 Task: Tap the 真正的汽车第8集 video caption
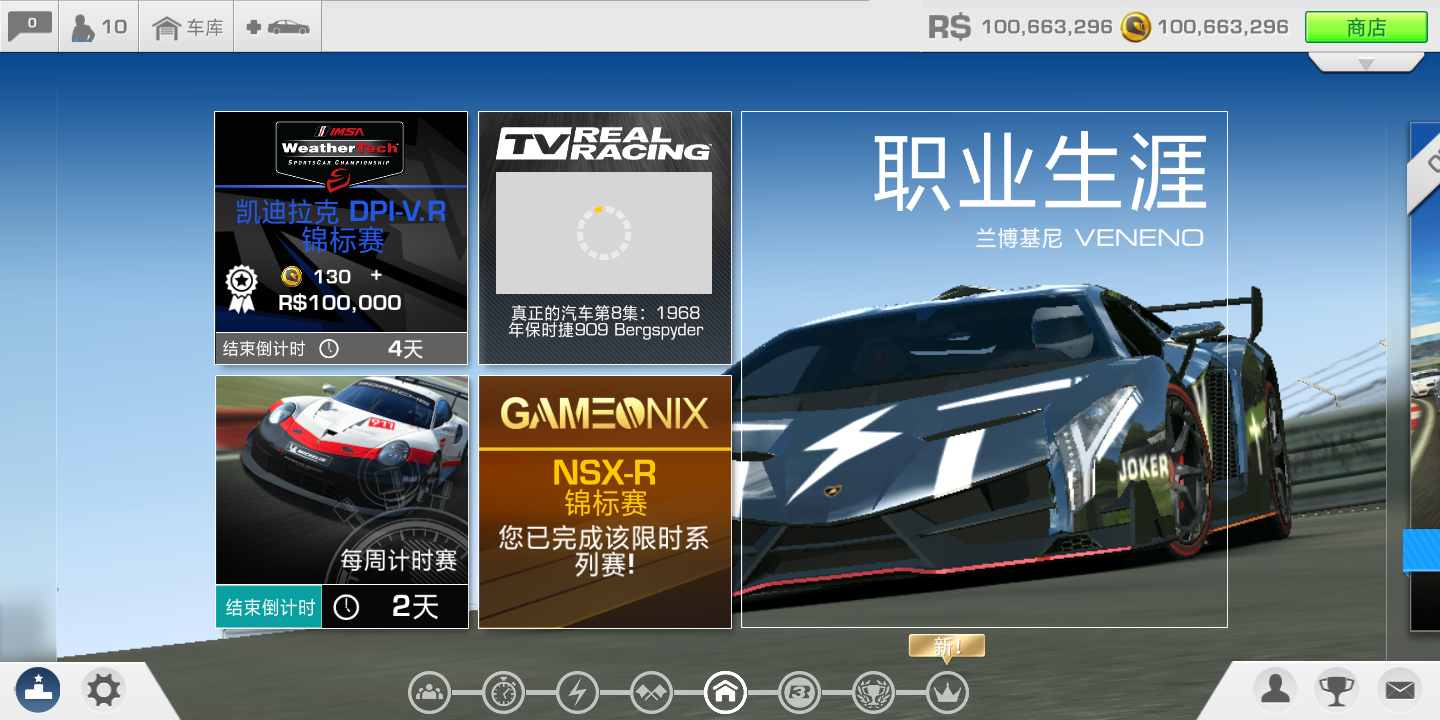click(605, 322)
